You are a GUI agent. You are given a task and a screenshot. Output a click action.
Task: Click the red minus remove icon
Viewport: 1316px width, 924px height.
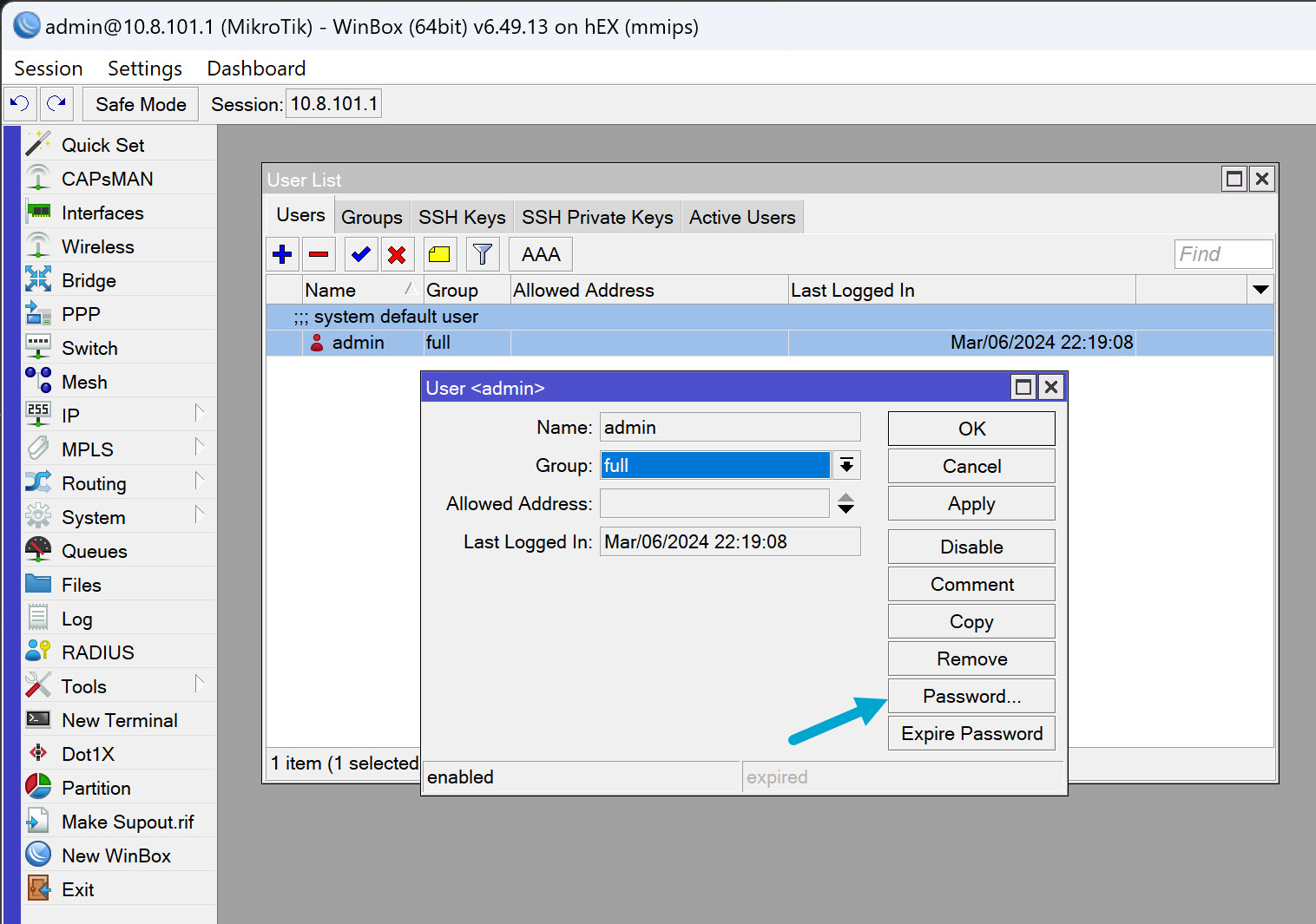[x=319, y=254]
